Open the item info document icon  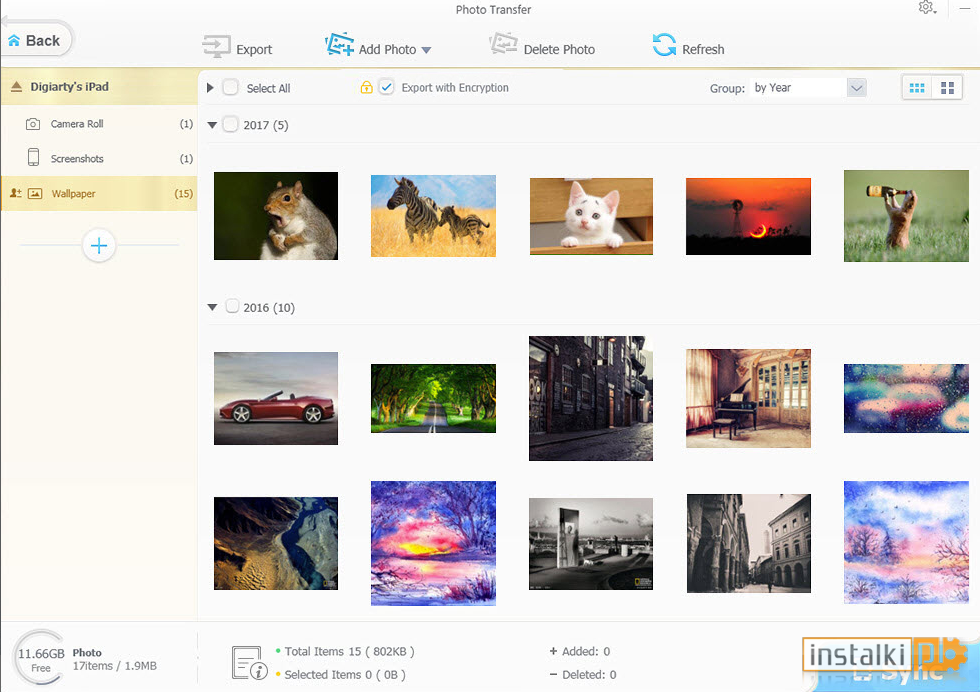[249, 663]
